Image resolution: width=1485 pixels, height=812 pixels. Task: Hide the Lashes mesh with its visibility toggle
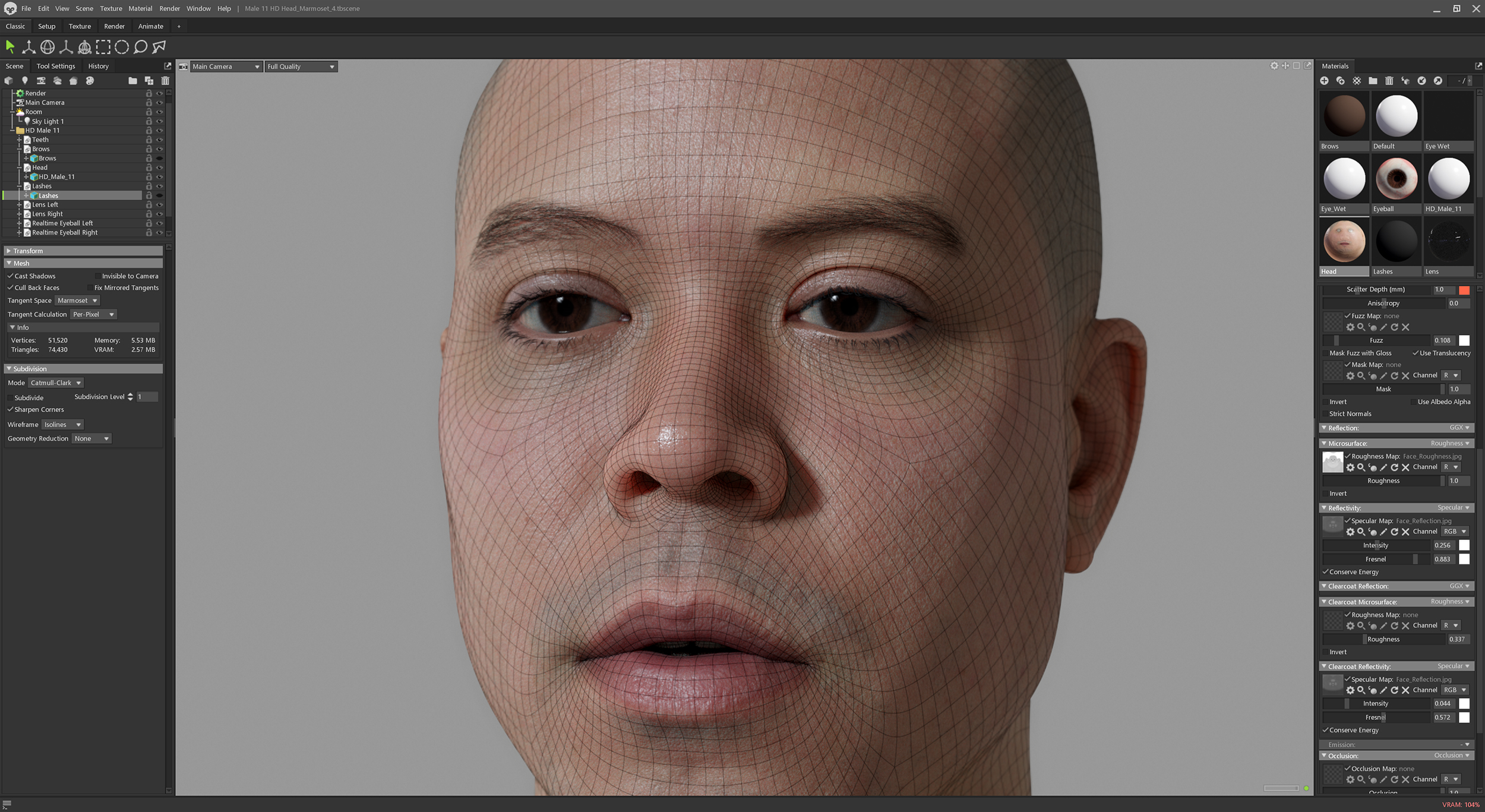click(159, 195)
